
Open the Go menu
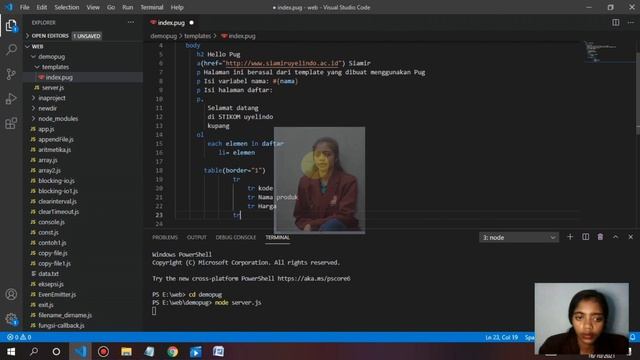tap(111, 7)
